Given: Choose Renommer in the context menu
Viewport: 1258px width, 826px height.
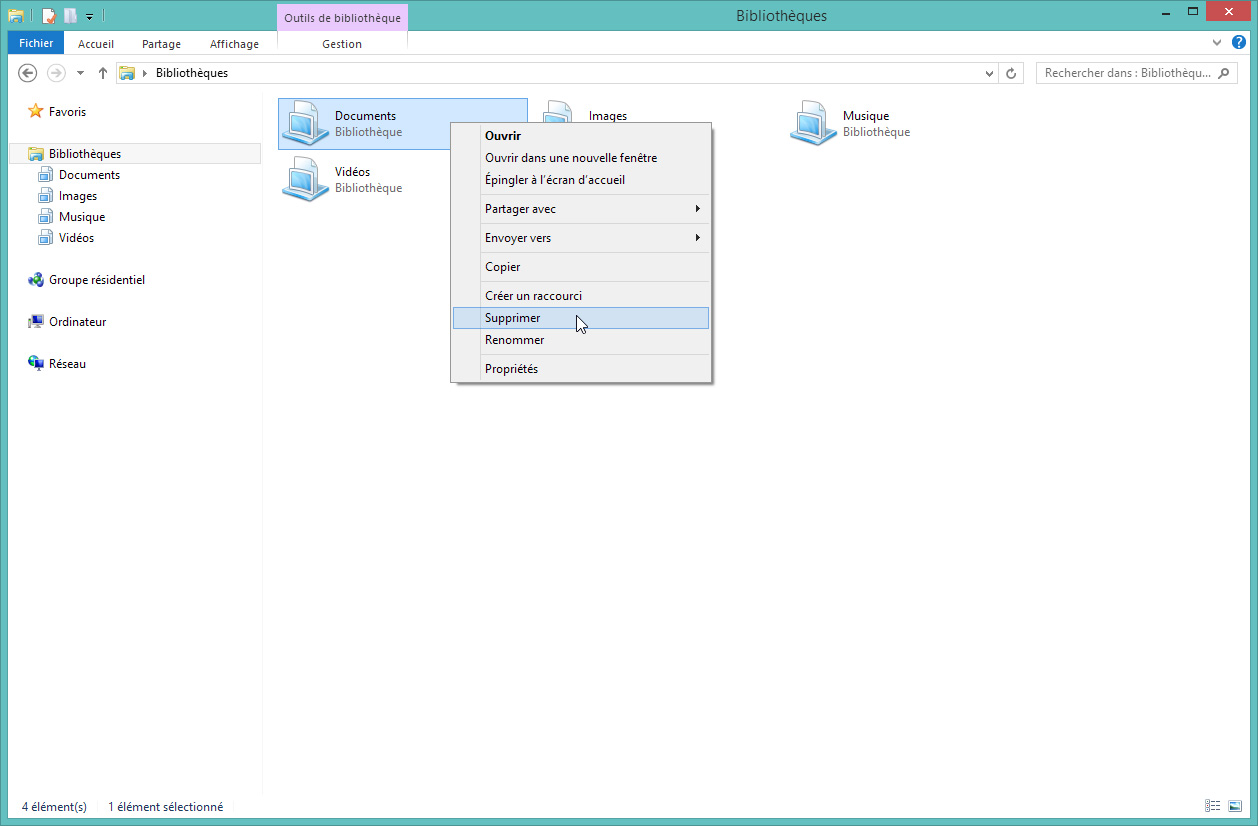Looking at the screenshot, I should tap(580, 340).
